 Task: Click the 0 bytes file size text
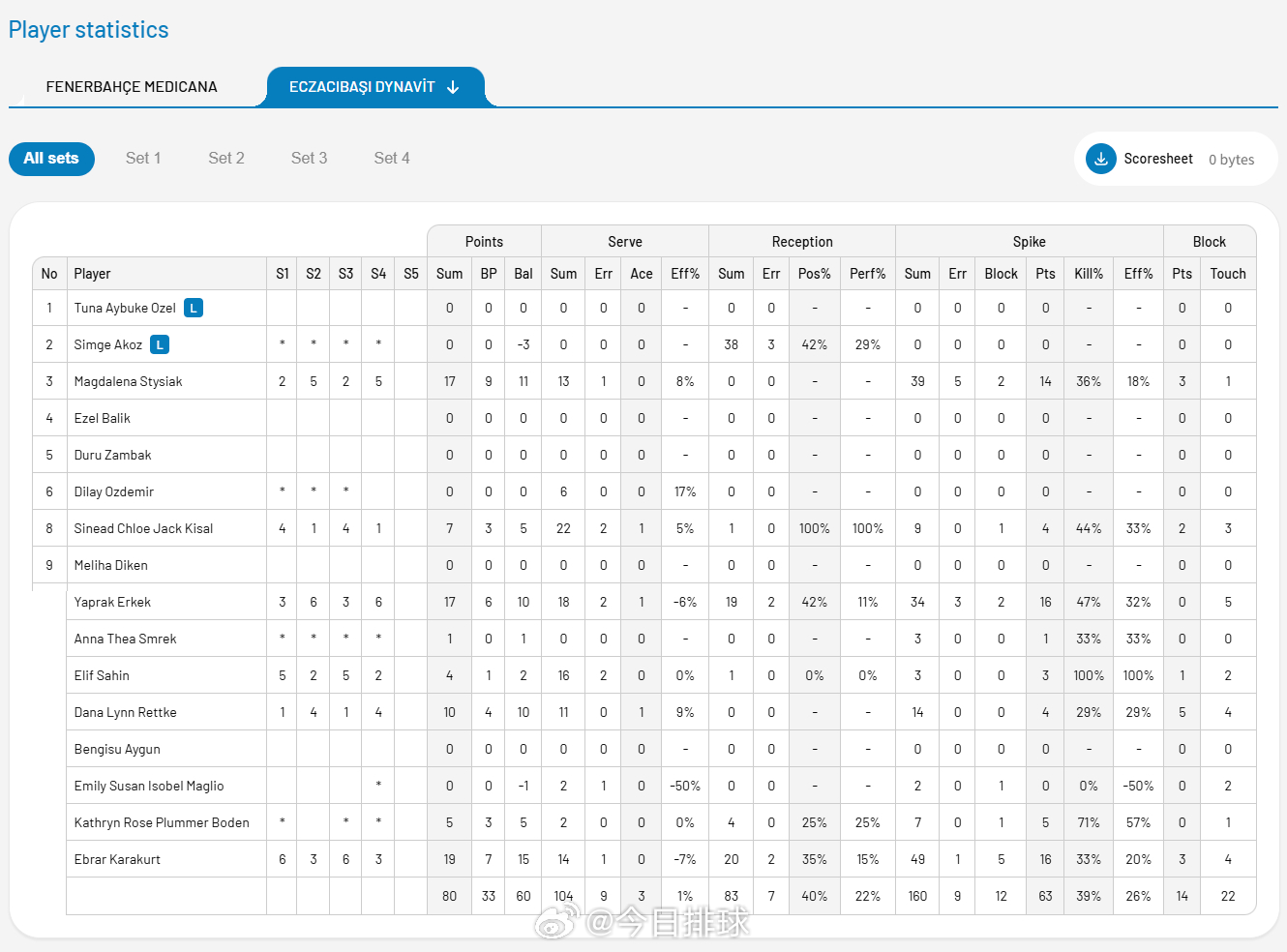(x=1231, y=160)
